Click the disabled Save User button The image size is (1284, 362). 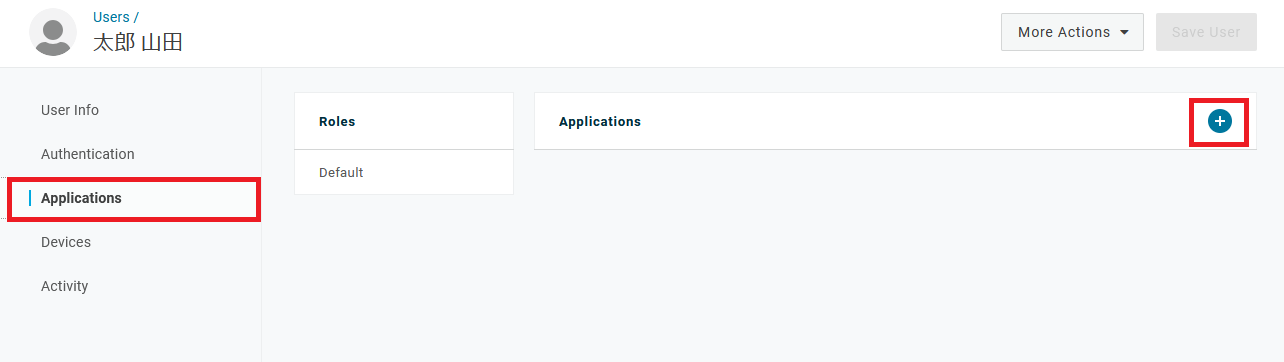[x=1205, y=32]
